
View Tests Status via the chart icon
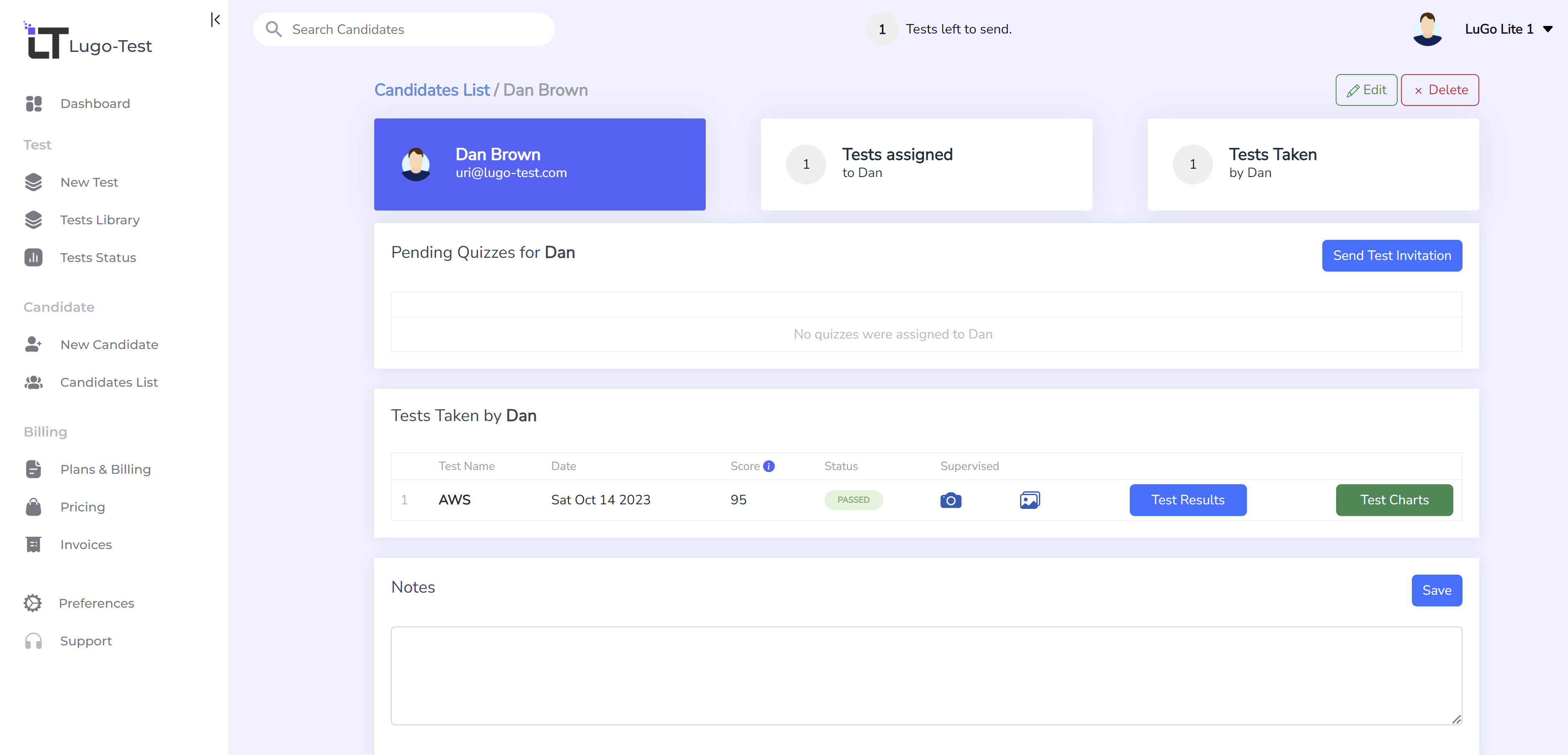tap(33, 257)
